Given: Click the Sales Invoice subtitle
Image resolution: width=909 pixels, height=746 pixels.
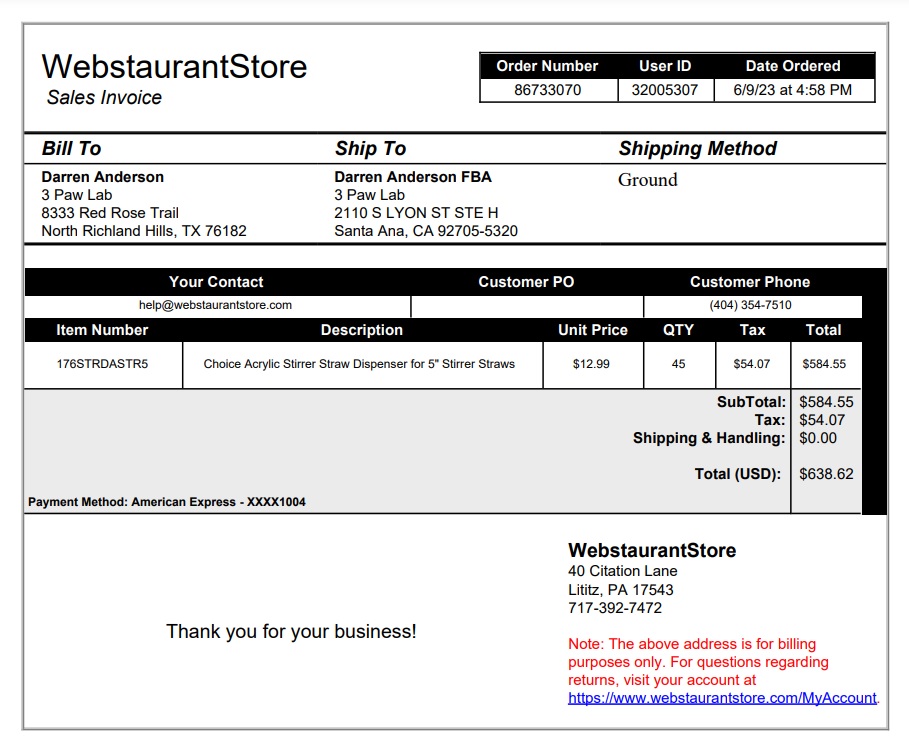Looking at the screenshot, I should click(104, 97).
